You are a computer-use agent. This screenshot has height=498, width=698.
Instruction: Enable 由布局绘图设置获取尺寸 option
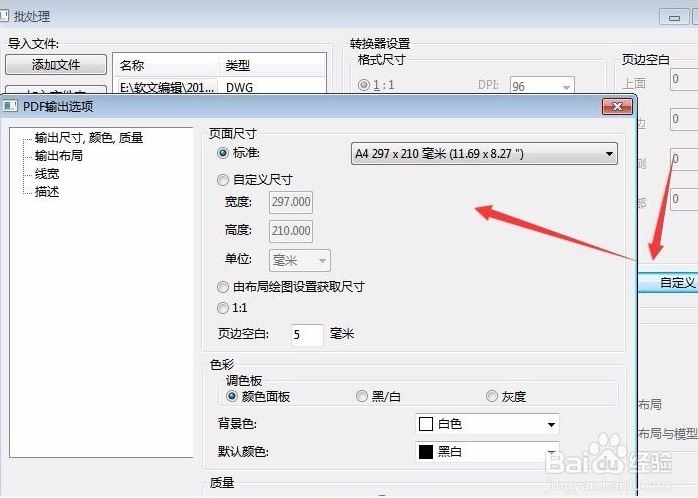(x=223, y=287)
